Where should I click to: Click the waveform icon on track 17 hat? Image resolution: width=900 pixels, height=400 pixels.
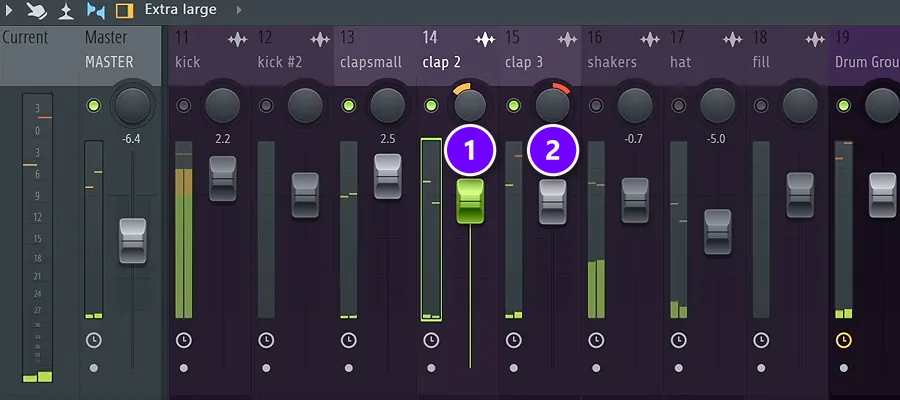pos(732,40)
